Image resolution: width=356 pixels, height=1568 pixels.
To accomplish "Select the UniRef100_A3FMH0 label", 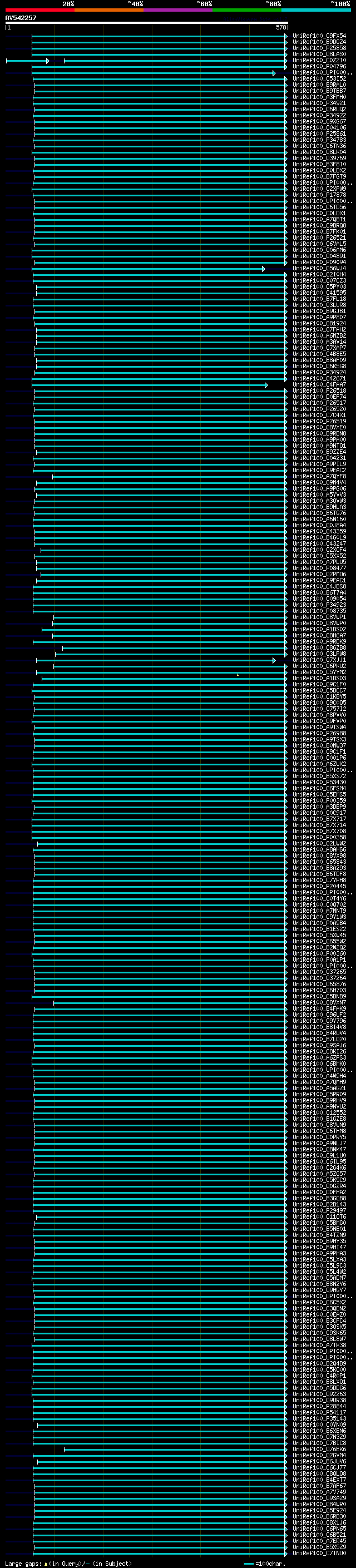I will [x=319, y=97].
